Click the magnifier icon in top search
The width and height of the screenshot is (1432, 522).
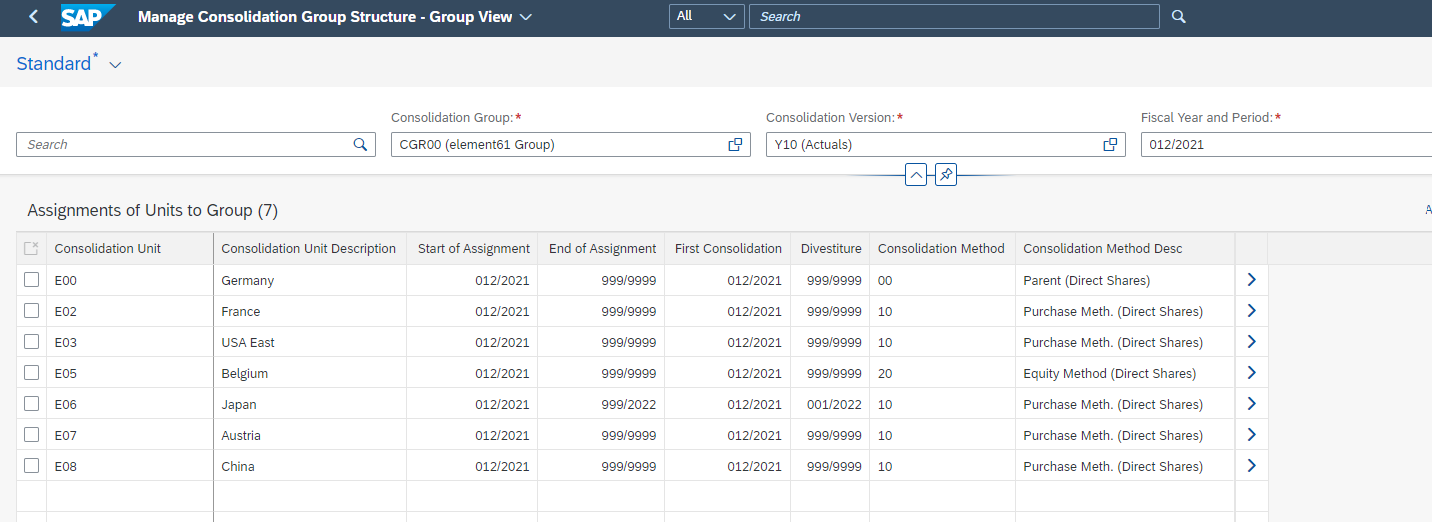[x=1179, y=17]
